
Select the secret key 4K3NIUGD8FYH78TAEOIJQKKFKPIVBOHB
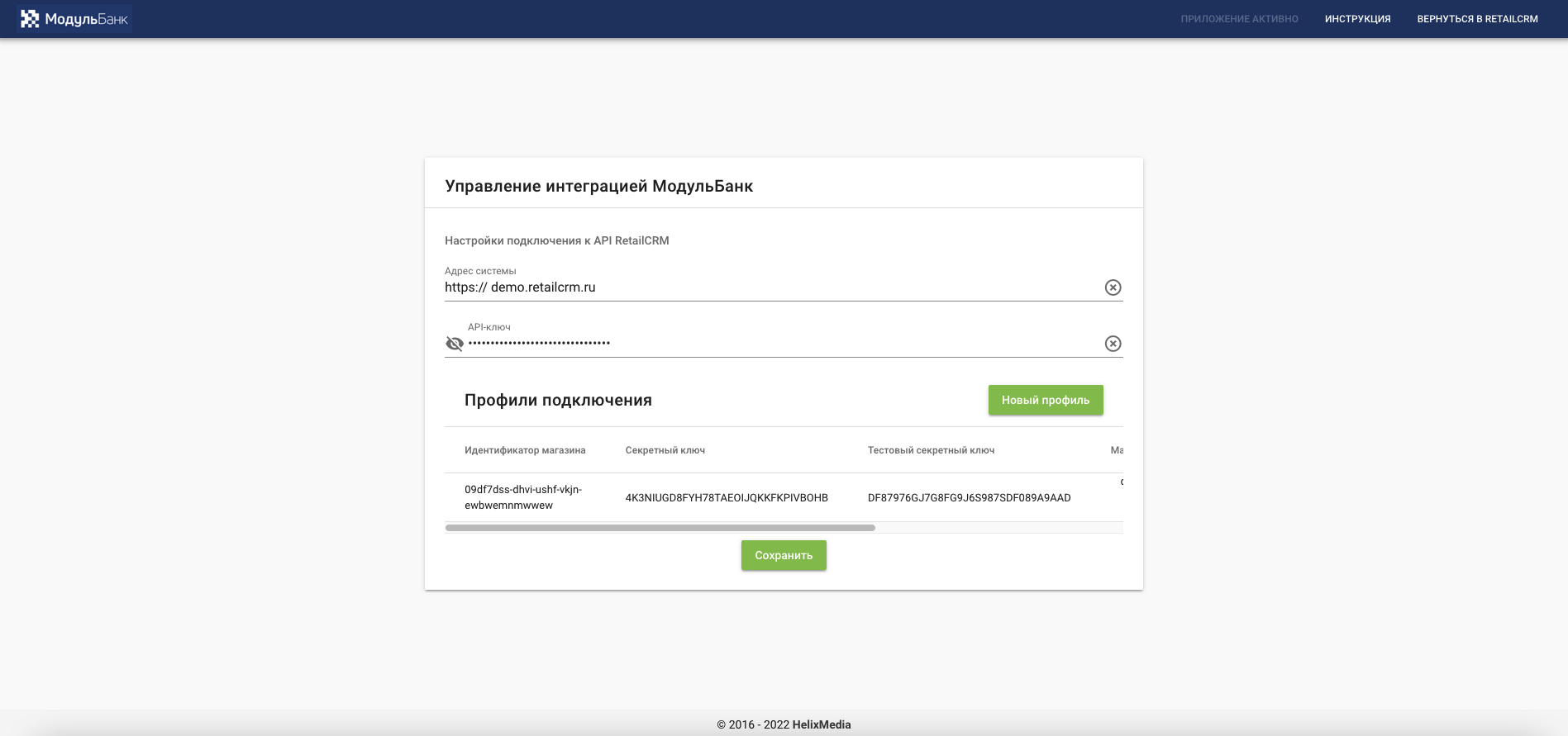(727, 498)
